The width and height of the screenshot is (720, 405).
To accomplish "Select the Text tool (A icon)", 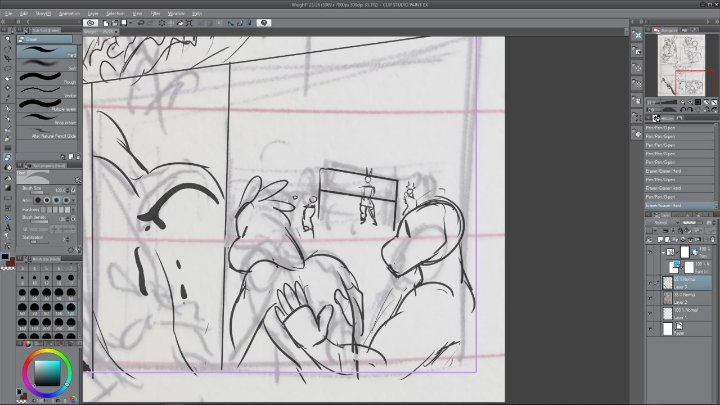I will [x=8, y=228].
